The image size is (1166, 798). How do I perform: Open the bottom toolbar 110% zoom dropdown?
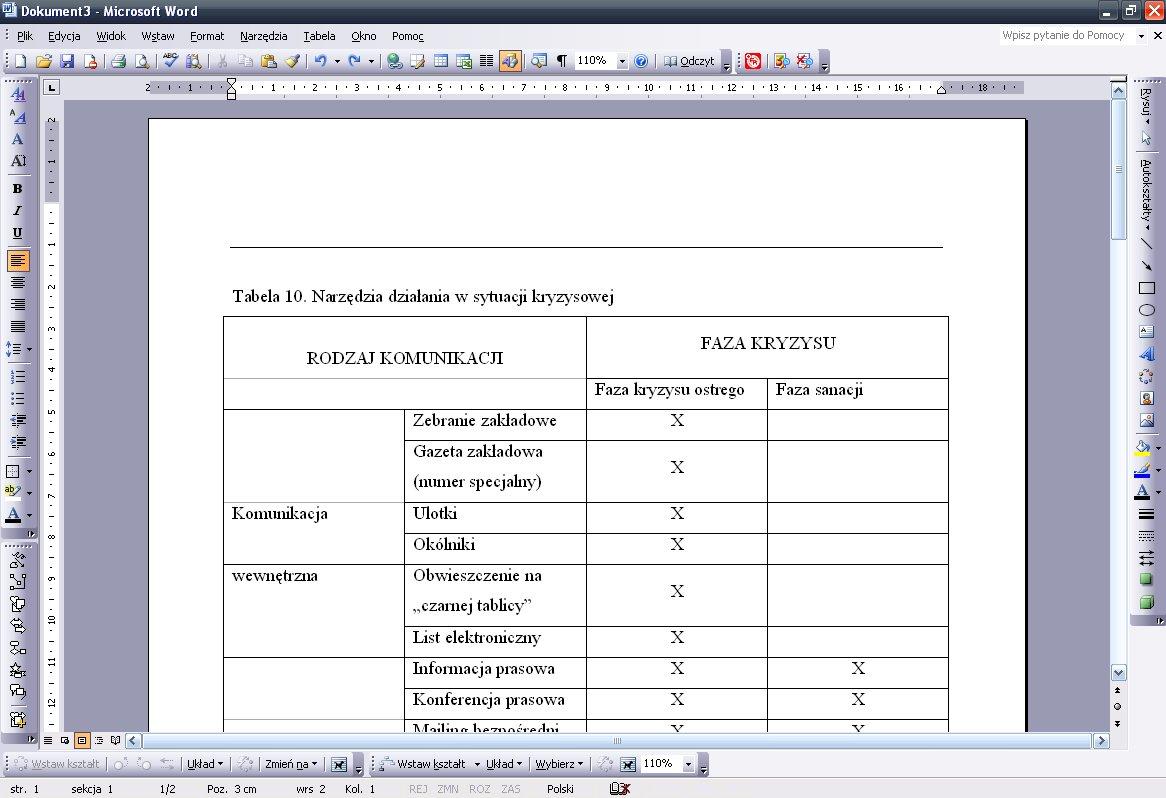(x=689, y=764)
